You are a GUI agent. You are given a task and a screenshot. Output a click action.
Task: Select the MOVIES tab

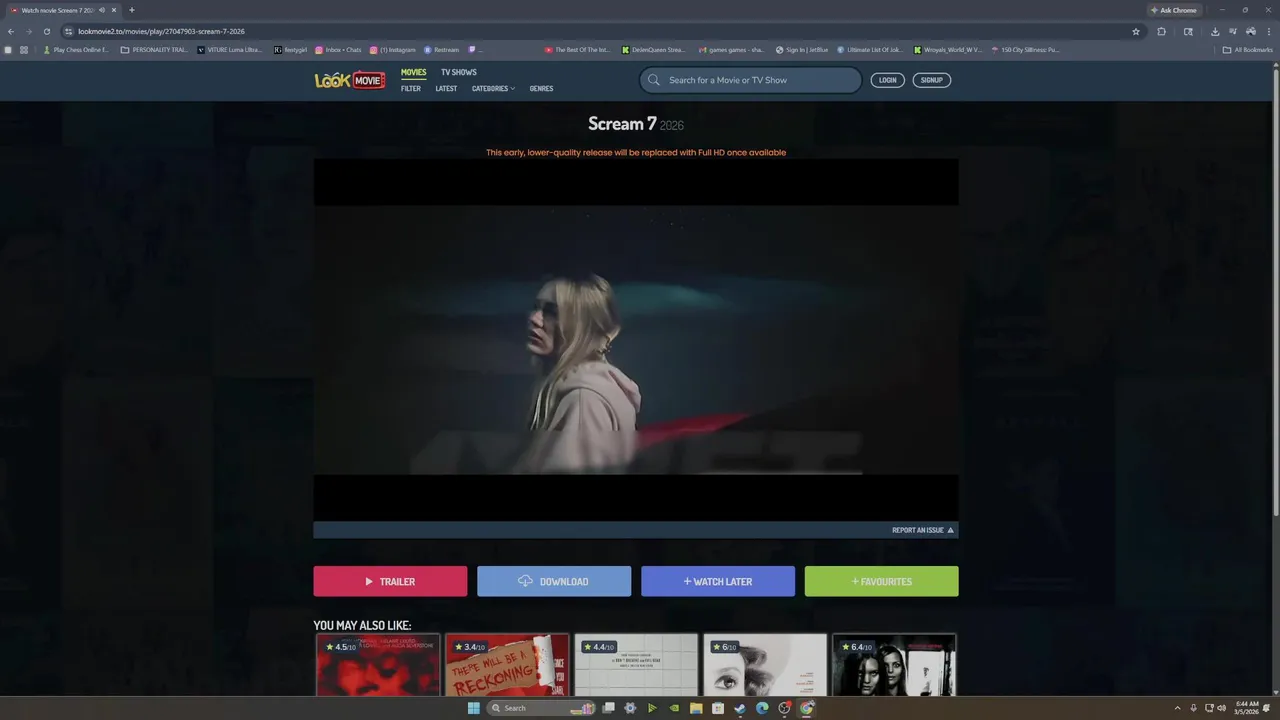pyautogui.click(x=413, y=72)
